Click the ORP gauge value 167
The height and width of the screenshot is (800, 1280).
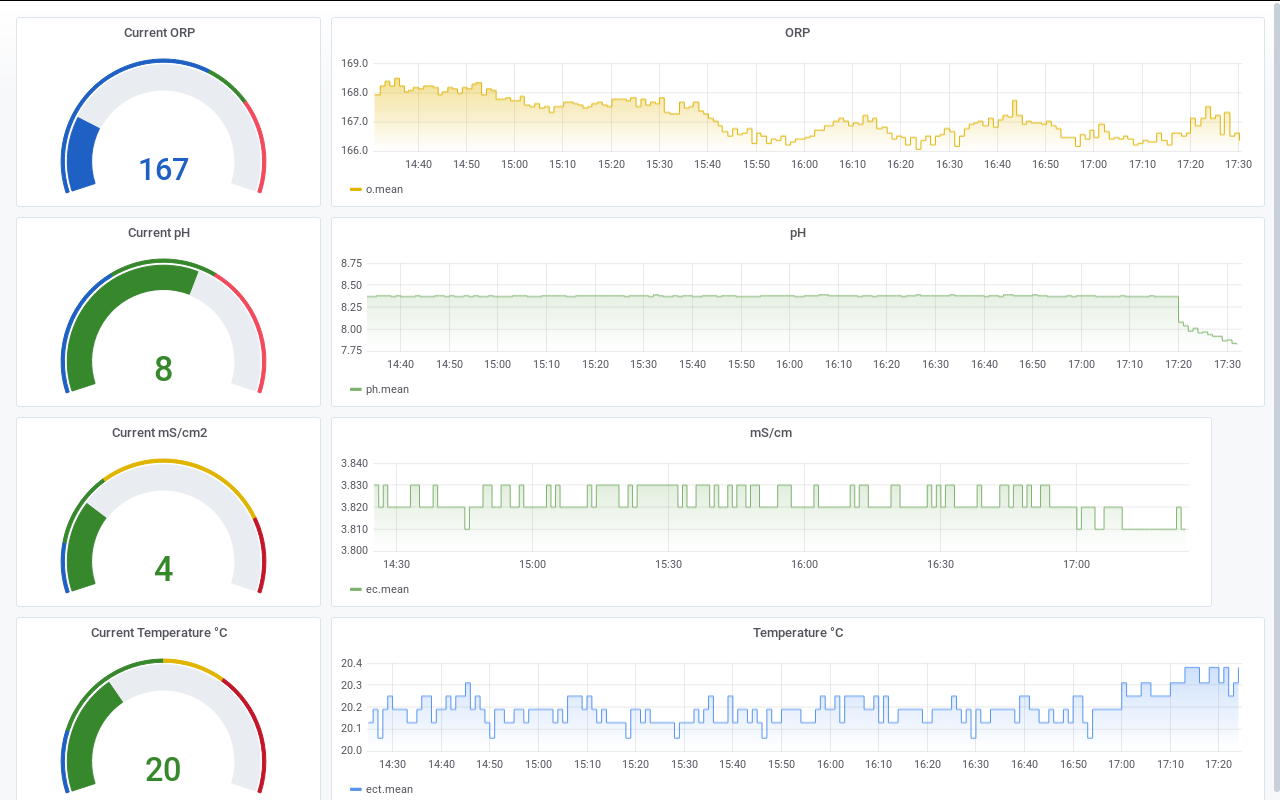pyautogui.click(x=163, y=169)
